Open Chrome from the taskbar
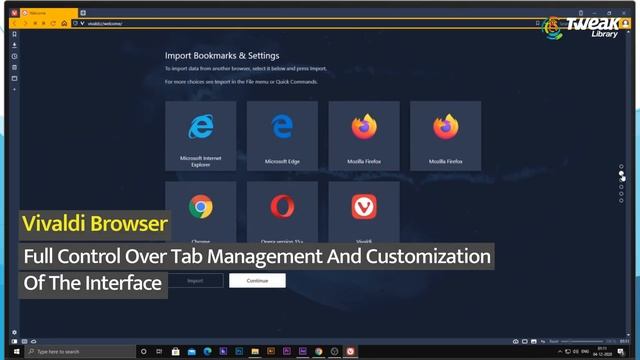Viewport: 640px width, 360px height. tap(319, 351)
